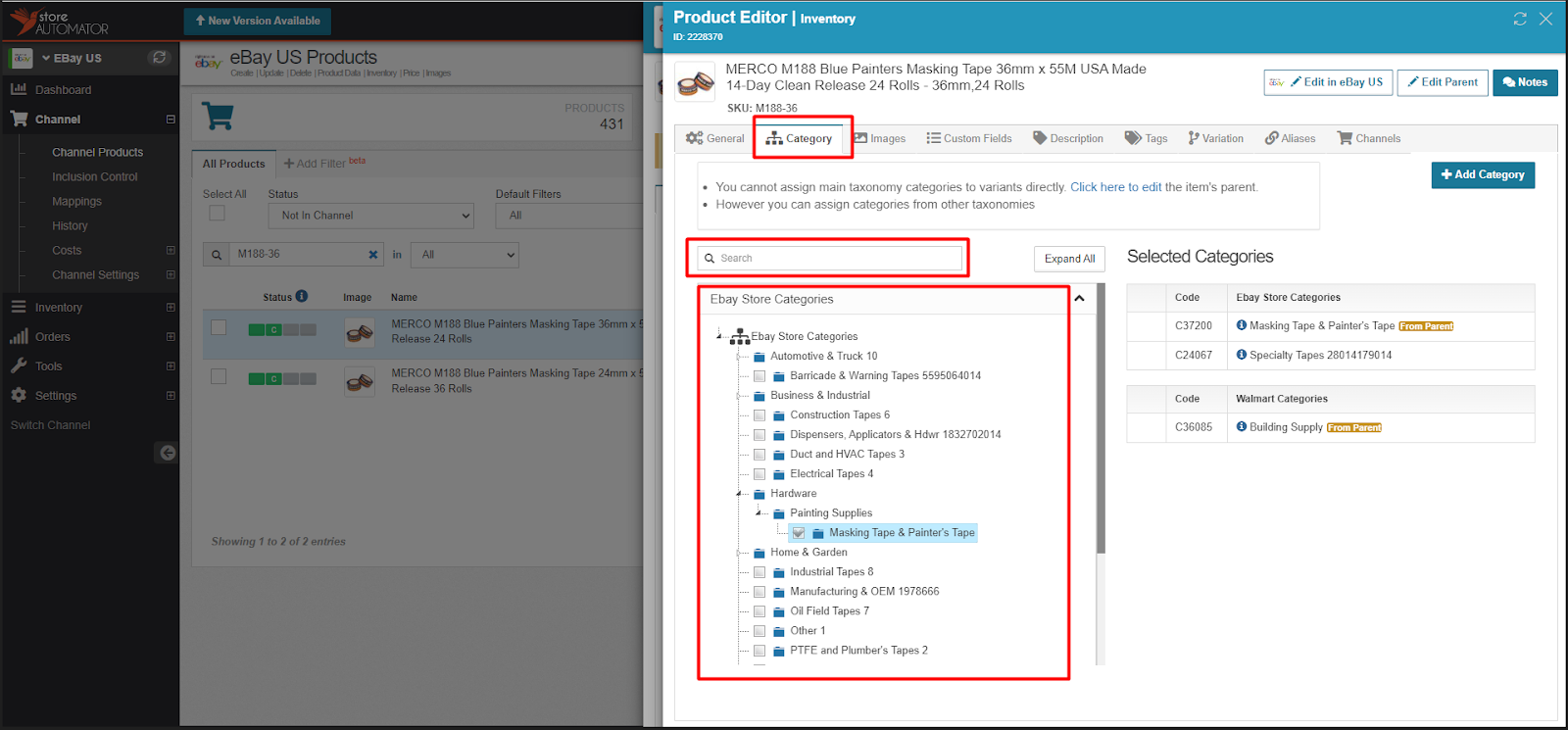
Task: Close the Product Editor panel
Action: click(x=1545, y=19)
